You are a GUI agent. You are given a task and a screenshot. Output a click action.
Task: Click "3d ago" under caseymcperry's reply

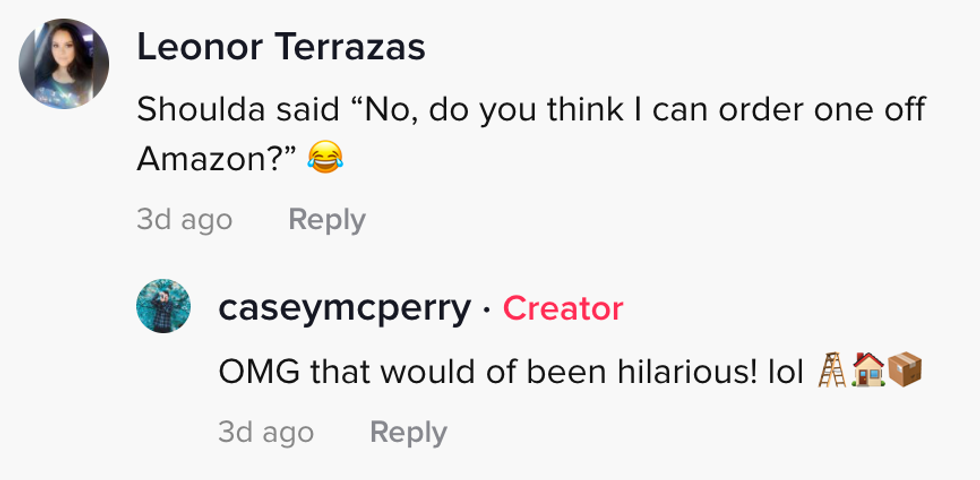(266, 432)
